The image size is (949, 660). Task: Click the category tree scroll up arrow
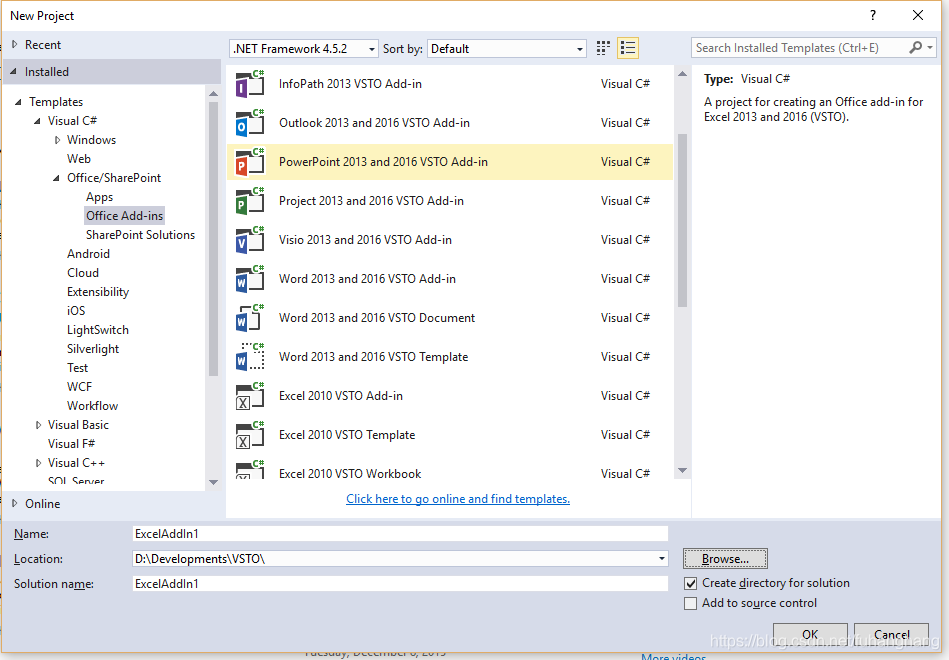coord(213,94)
